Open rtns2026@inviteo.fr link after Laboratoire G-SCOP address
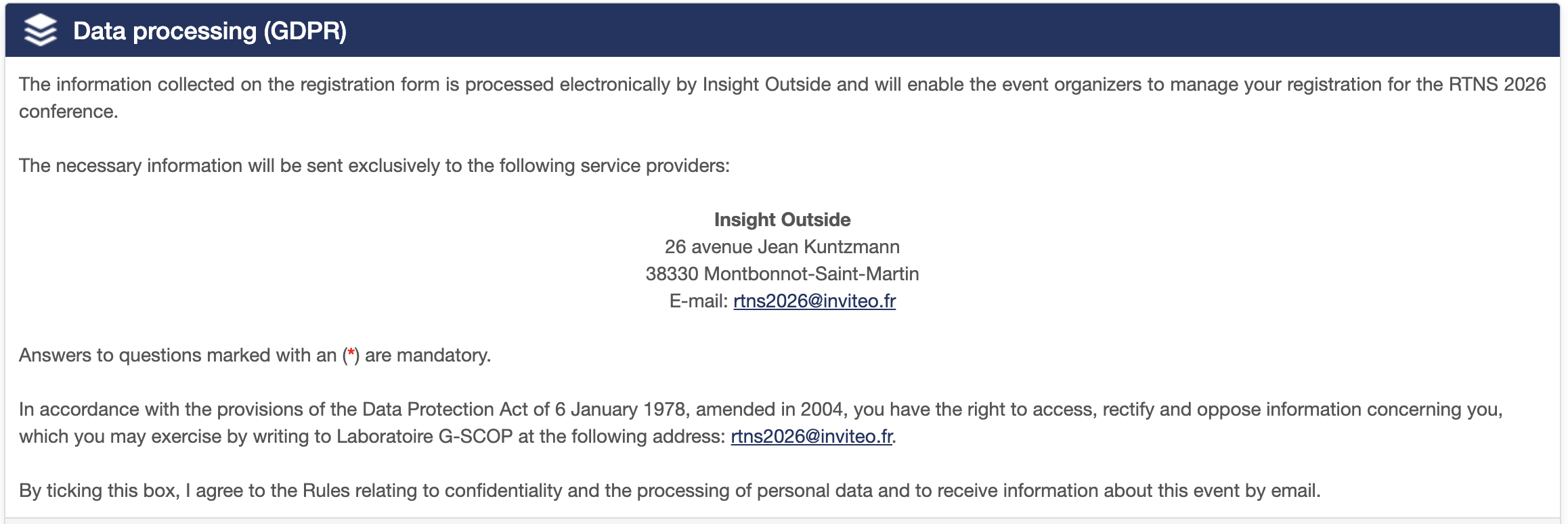Screen dimensions: 1568x524 [x=812, y=437]
